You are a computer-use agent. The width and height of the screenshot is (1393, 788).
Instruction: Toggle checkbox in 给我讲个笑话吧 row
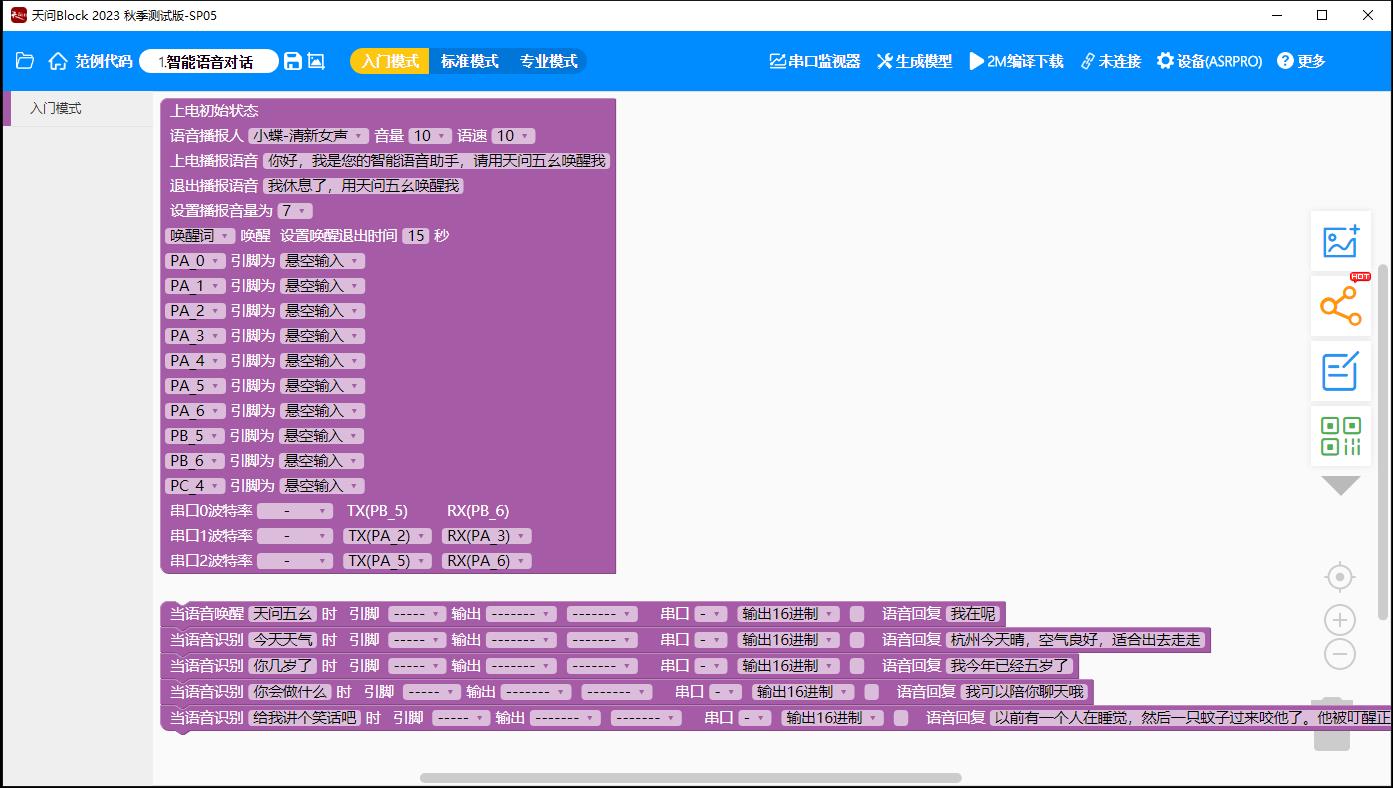901,717
